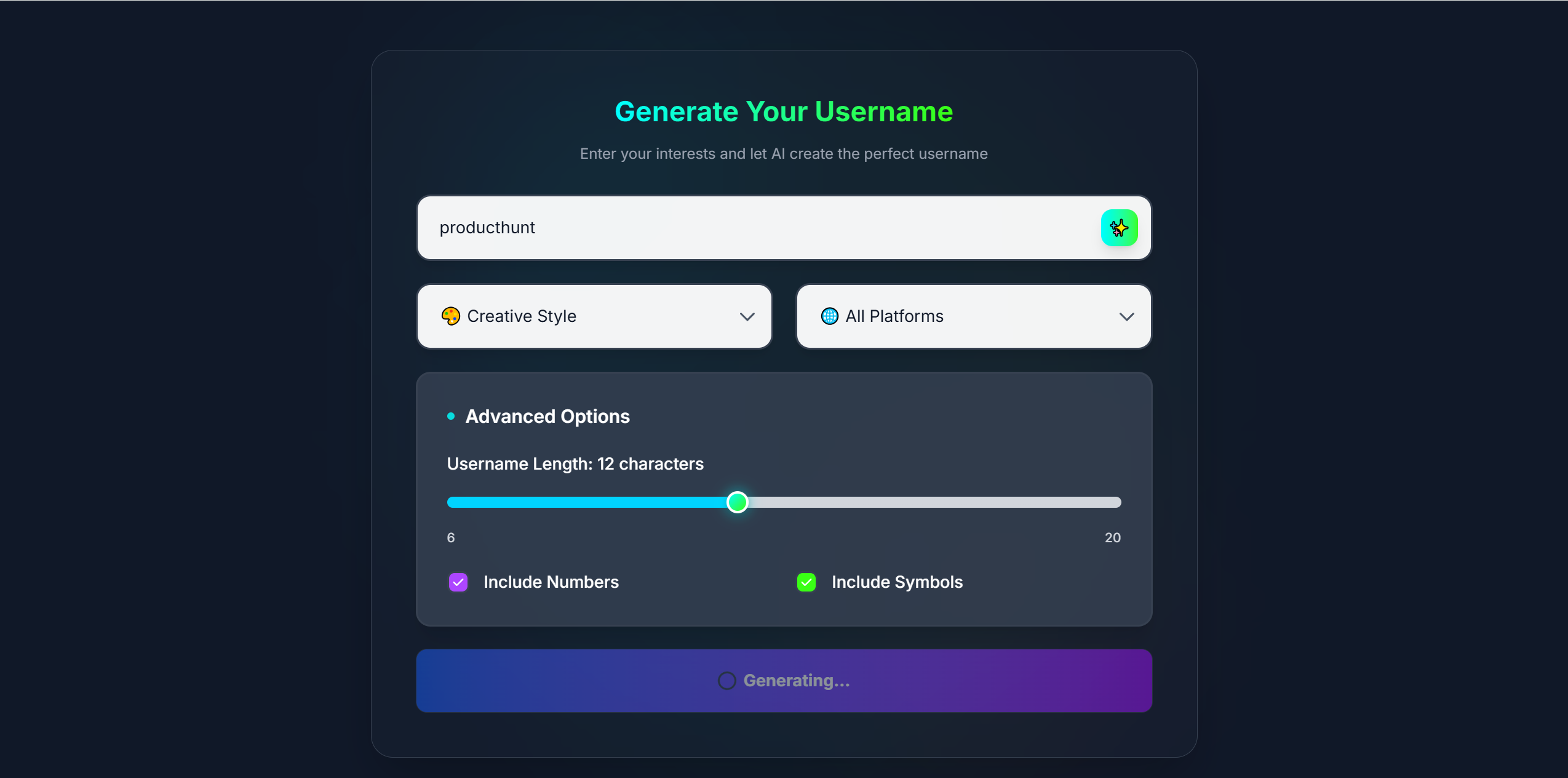
Task: Open the Creative Style dropdown
Action: pos(594,316)
